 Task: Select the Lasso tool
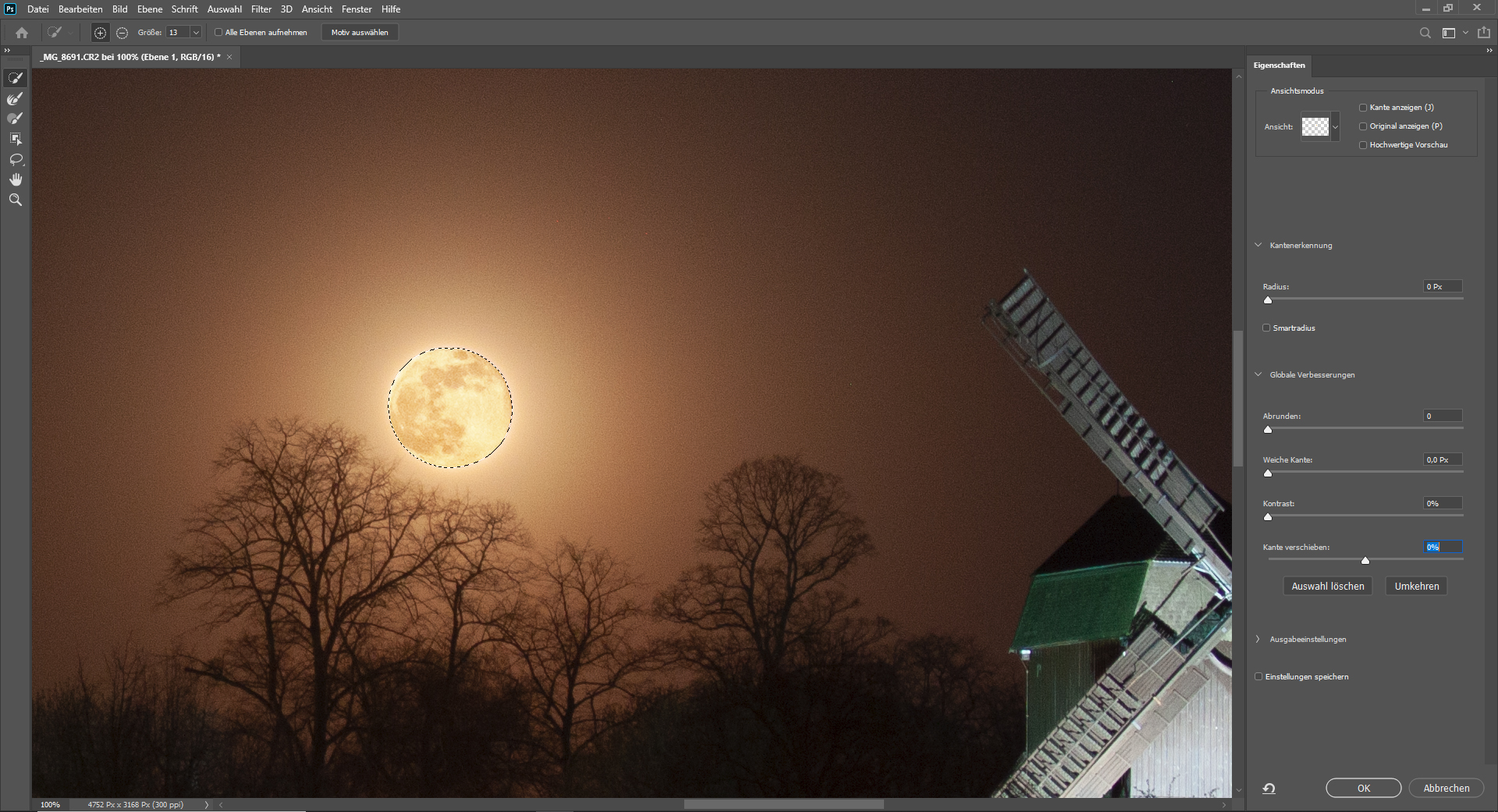point(15,159)
